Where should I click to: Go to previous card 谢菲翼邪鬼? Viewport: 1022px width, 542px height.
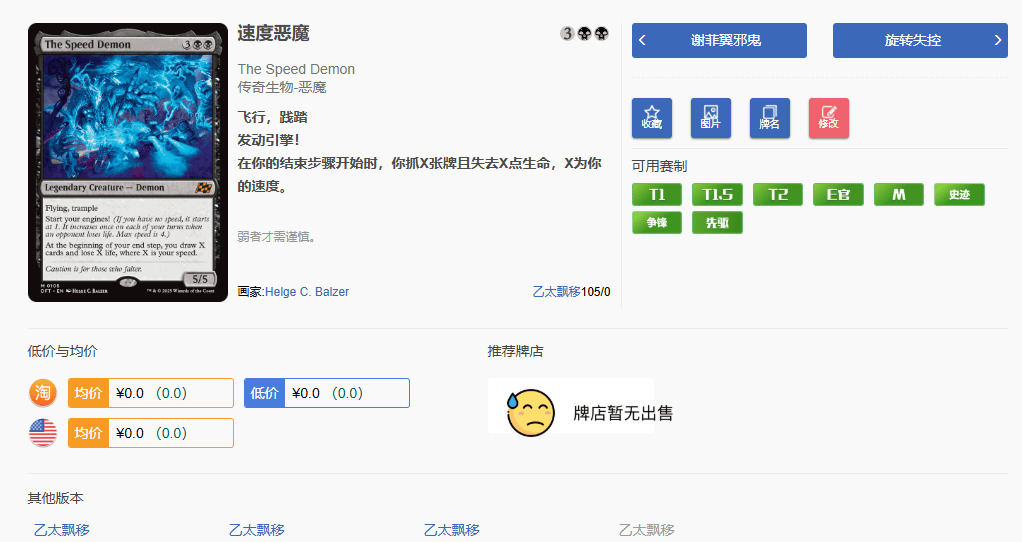click(x=719, y=40)
